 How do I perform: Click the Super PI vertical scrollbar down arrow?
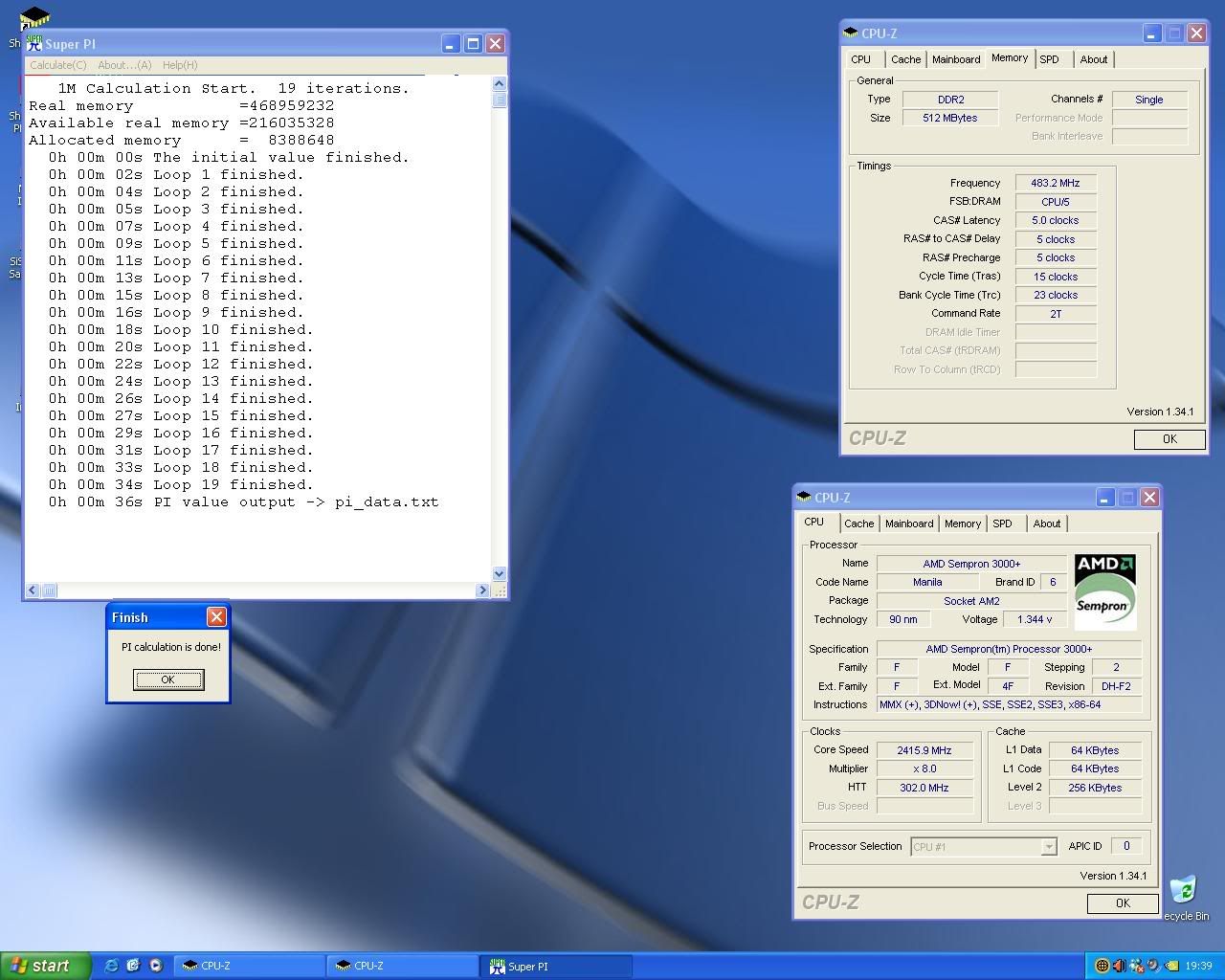pos(499,574)
